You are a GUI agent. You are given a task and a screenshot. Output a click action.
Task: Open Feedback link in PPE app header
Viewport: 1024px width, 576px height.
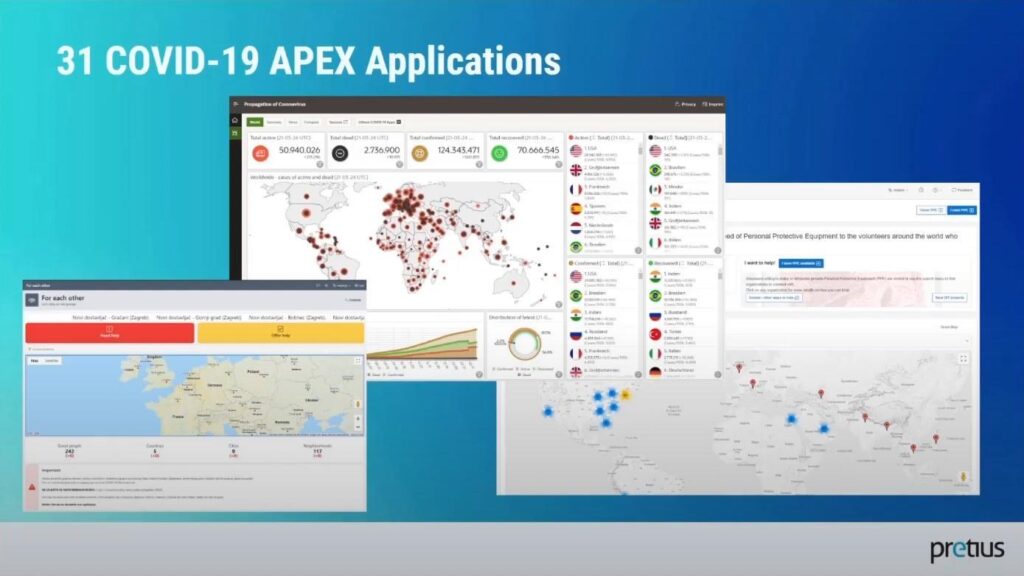point(963,190)
